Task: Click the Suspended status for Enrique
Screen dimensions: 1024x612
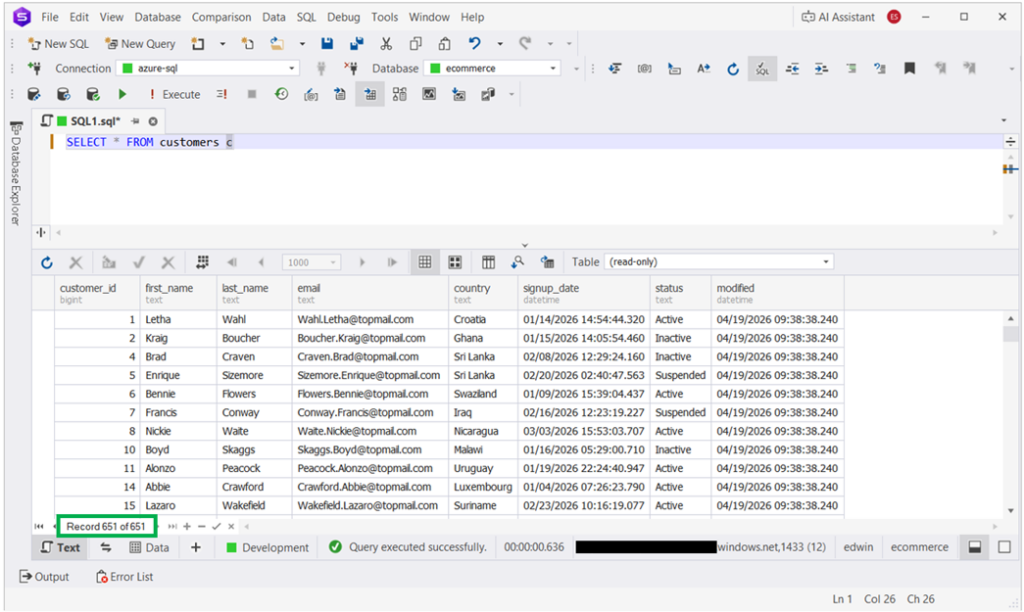Action: click(x=680, y=376)
